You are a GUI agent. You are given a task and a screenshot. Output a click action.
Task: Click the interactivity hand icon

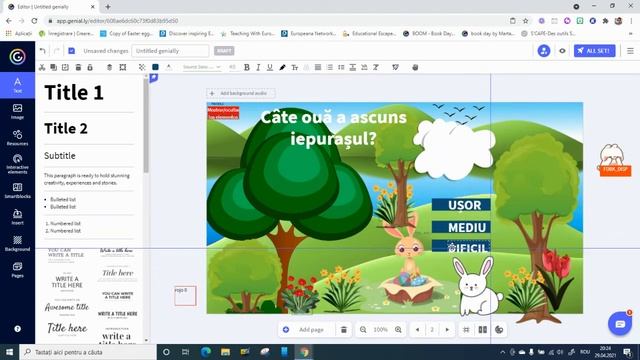click(x=415, y=67)
